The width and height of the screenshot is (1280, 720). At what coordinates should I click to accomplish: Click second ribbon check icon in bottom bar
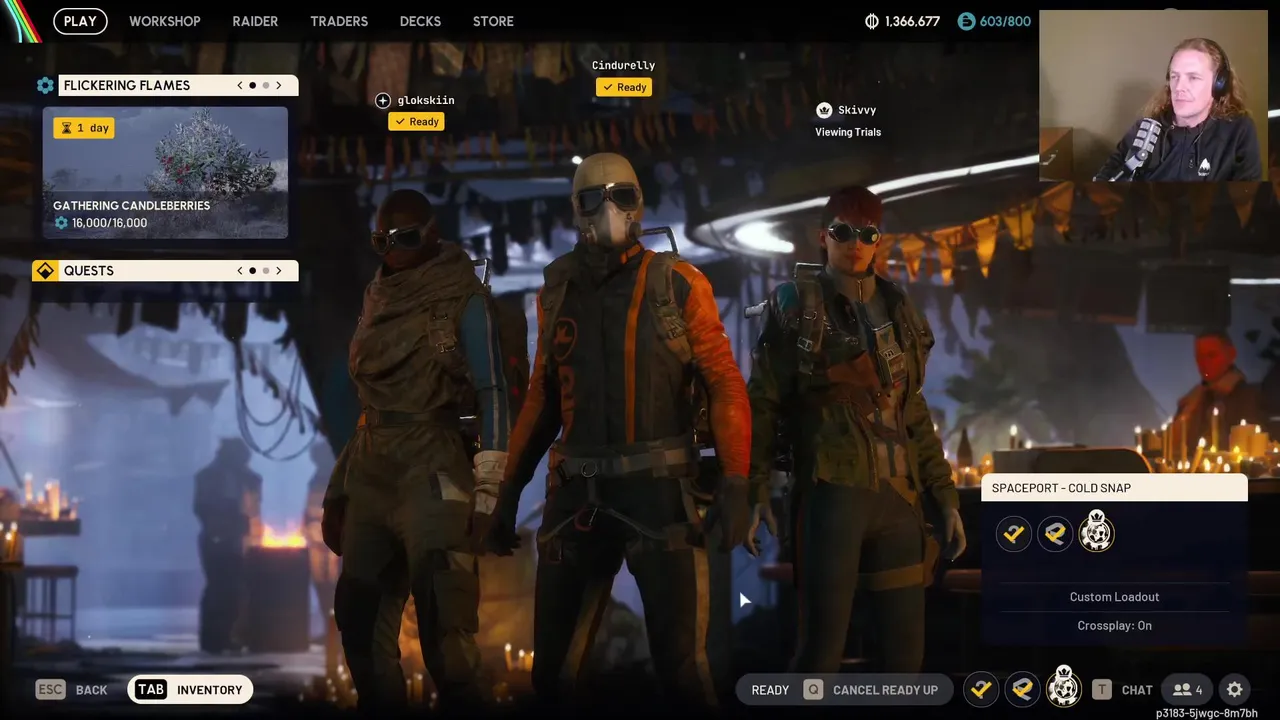1022,689
